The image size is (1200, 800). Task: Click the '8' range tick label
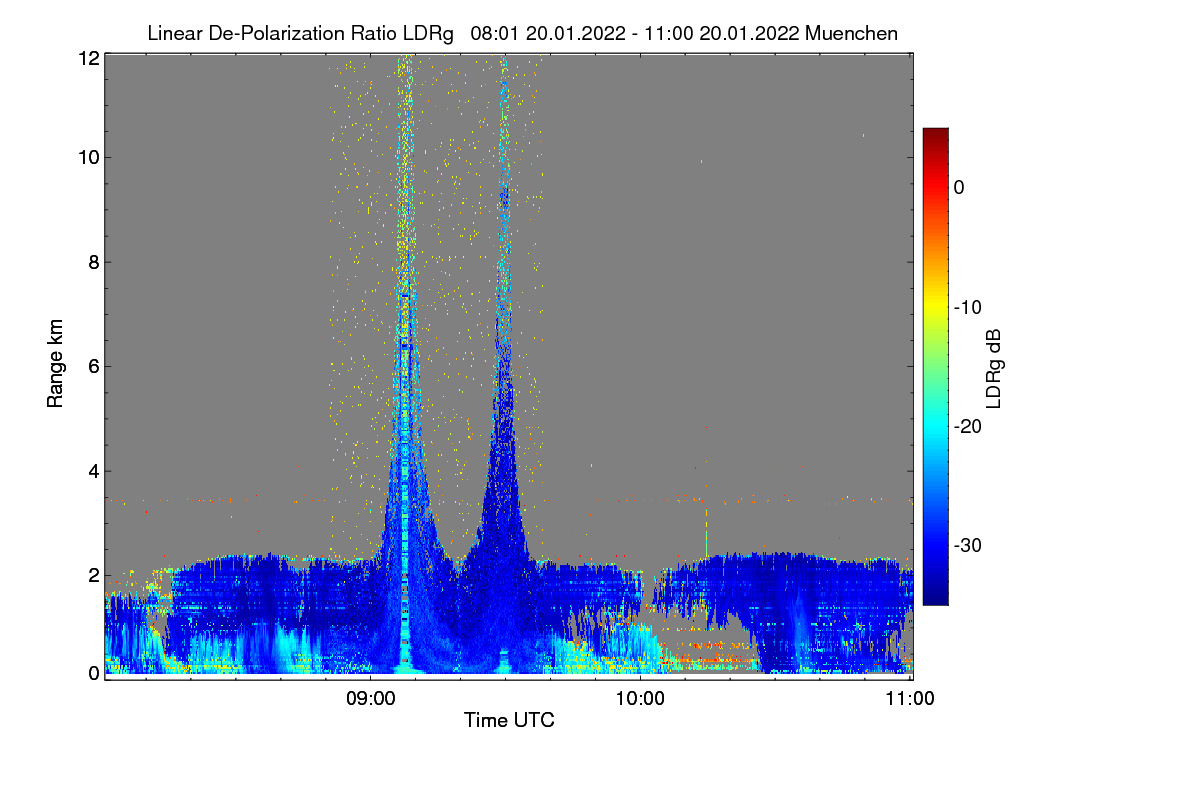click(x=93, y=262)
